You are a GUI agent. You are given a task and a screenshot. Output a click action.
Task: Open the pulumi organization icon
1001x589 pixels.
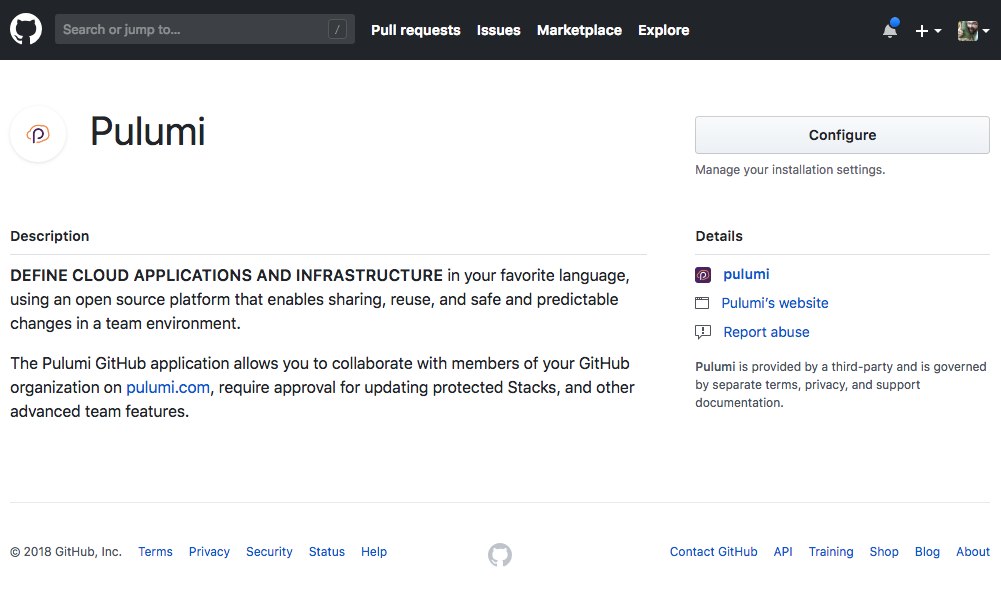pos(703,274)
